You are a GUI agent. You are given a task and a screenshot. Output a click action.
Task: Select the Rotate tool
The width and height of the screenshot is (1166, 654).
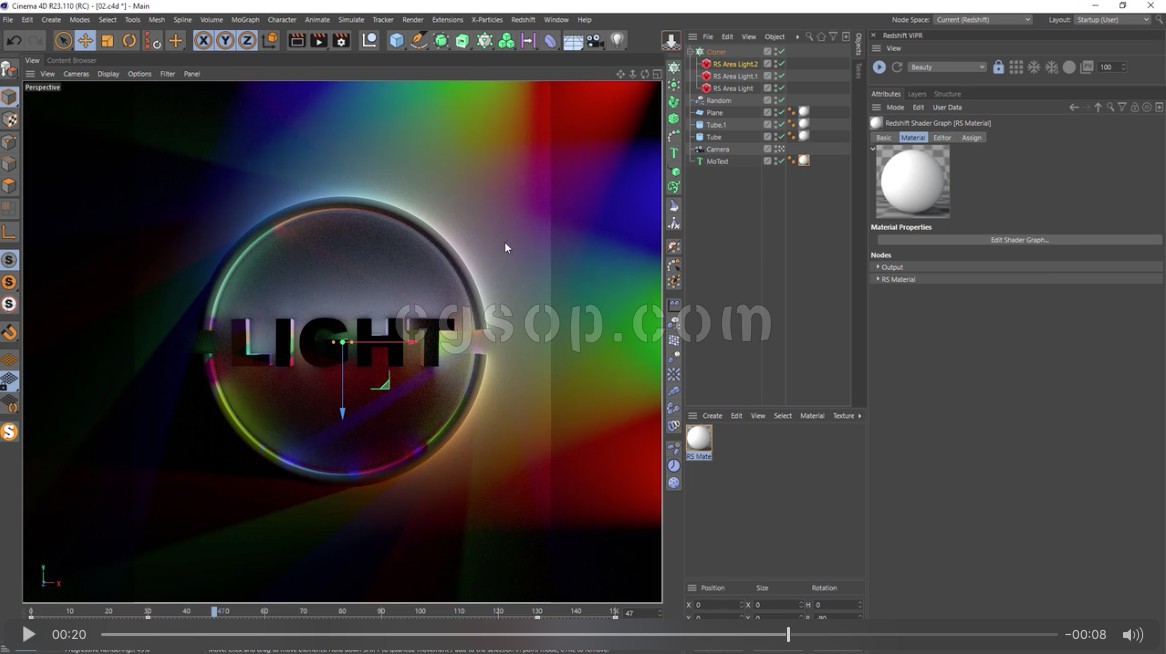pos(129,41)
